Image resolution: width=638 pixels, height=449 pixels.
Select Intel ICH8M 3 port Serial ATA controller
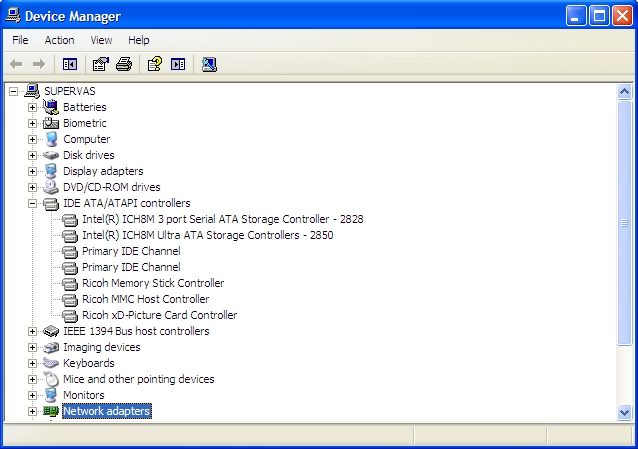(223, 219)
